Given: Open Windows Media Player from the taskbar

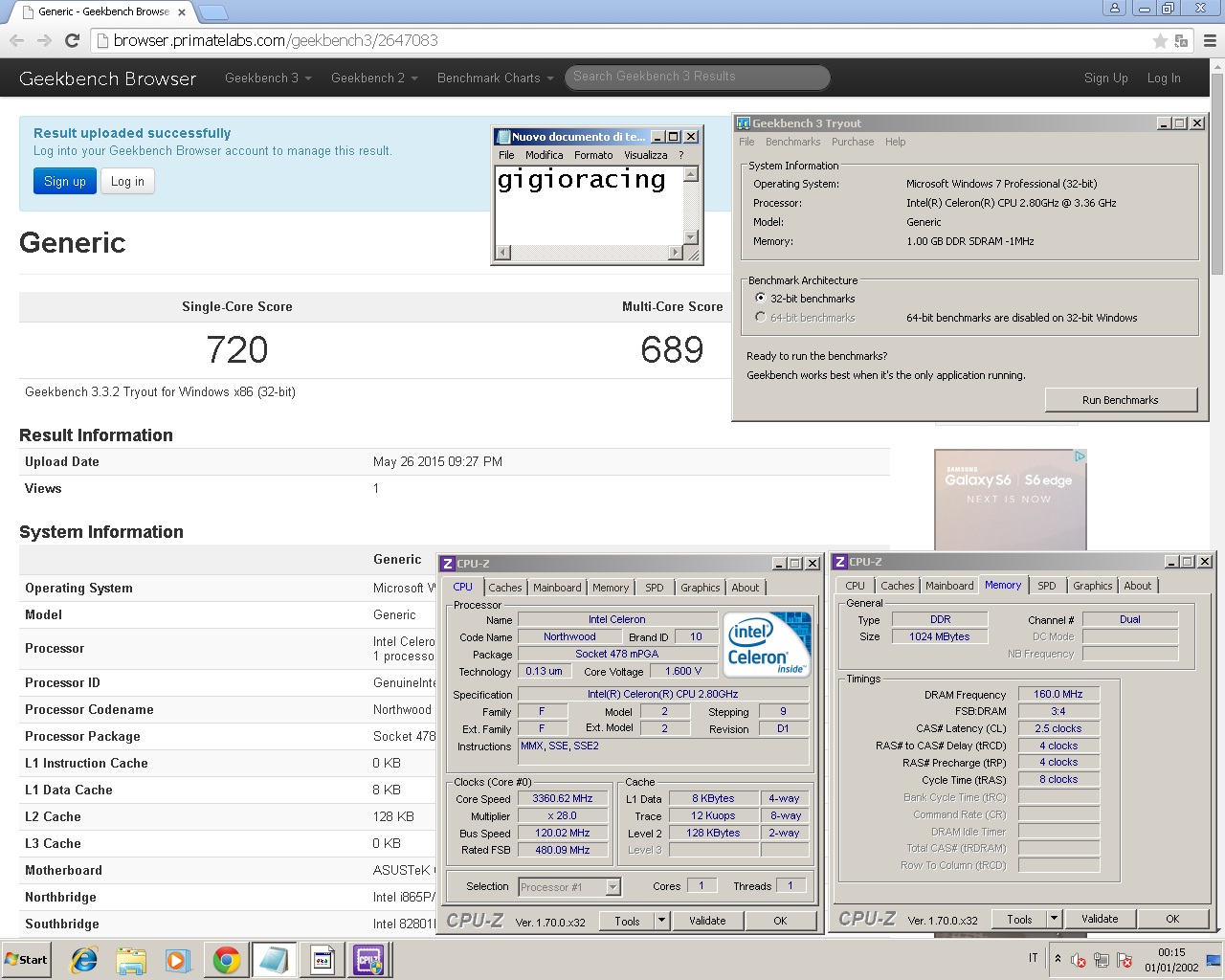Looking at the screenshot, I should (178, 960).
